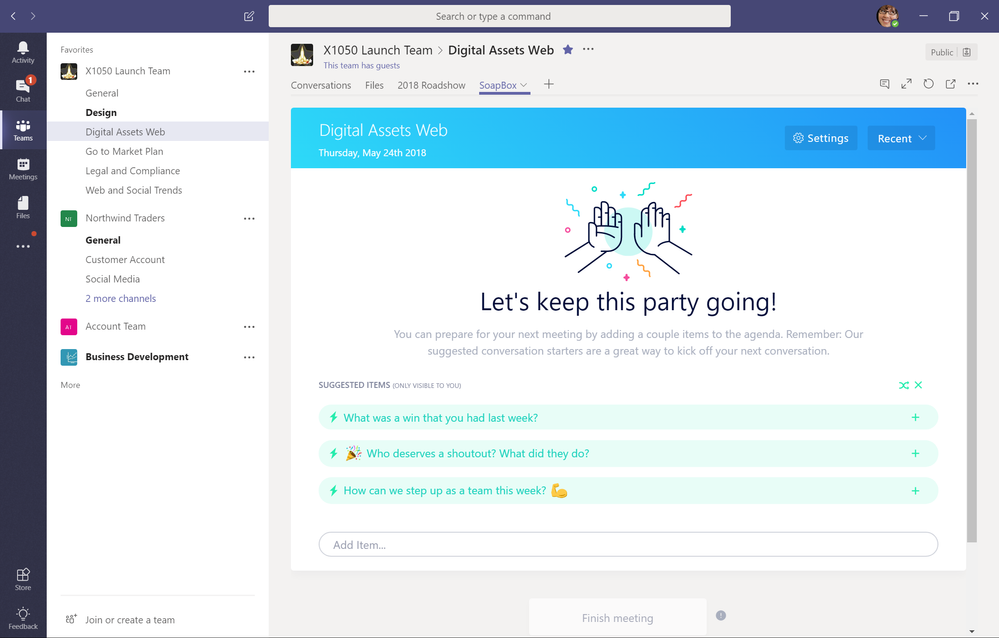Open the Files icon in the sidebar
Image resolution: width=999 pixels, height=638 pixels.
coord(23,207)
